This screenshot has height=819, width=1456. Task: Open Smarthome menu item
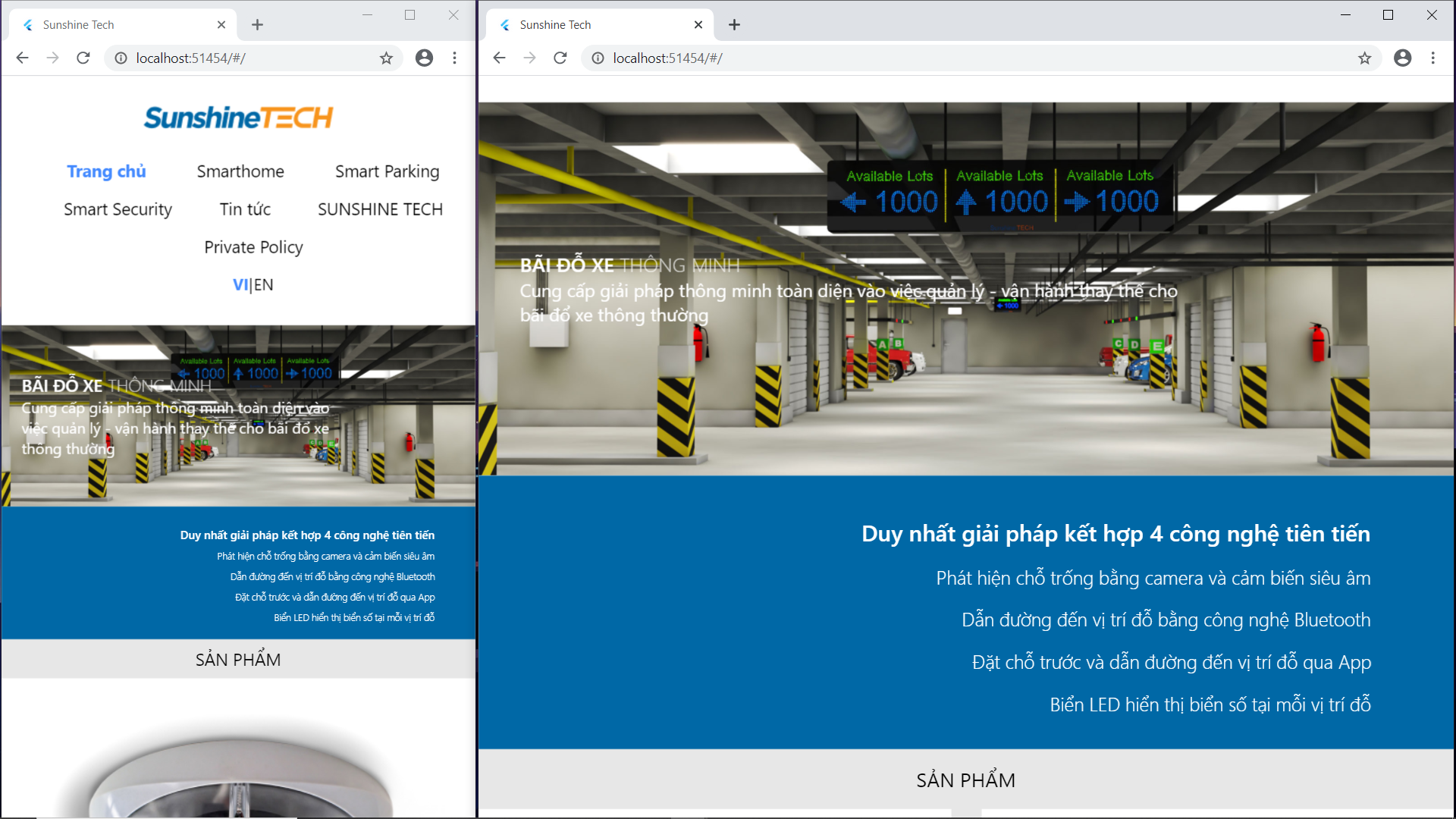point(240,171)
